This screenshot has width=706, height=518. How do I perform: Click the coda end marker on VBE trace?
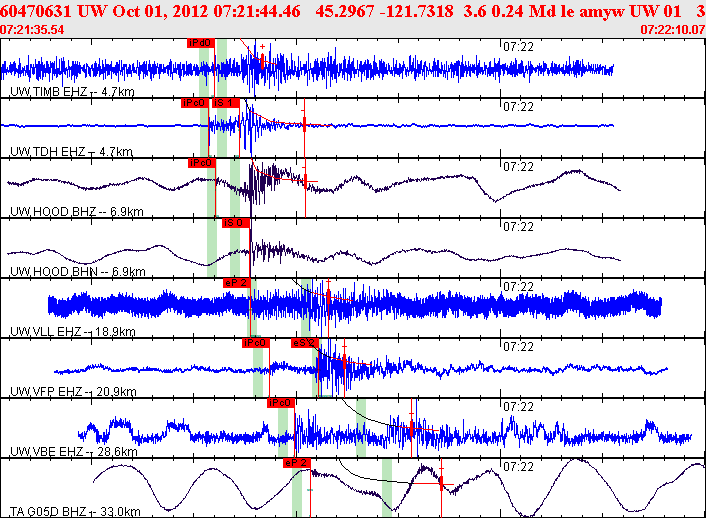[412, 428]
